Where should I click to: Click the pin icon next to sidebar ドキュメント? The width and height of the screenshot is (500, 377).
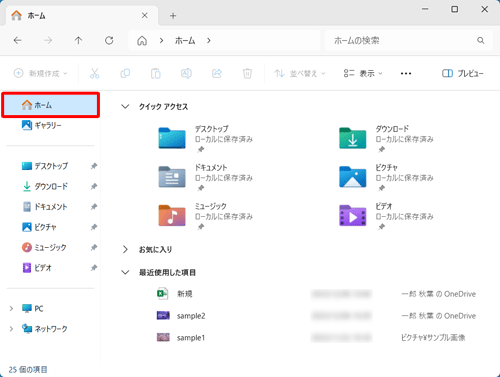(94, 207)
